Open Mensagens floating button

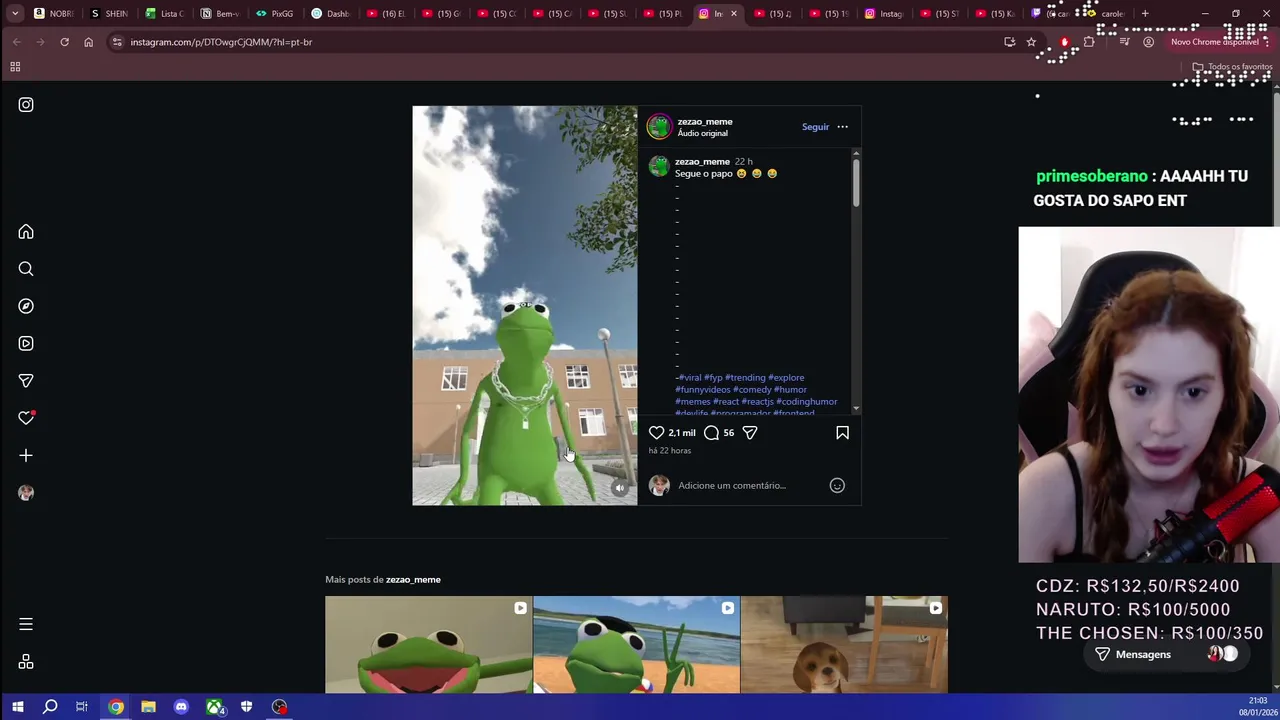1165,654
